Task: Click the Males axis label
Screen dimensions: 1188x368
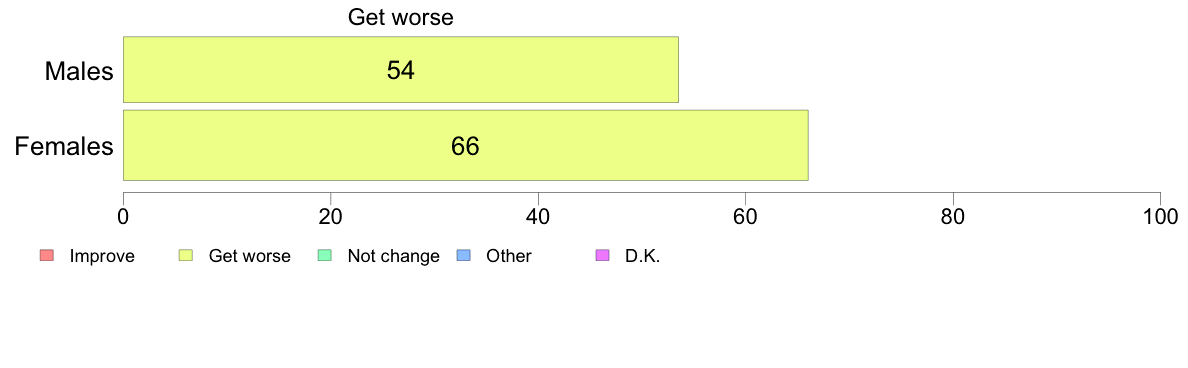Action: [79, 72]
